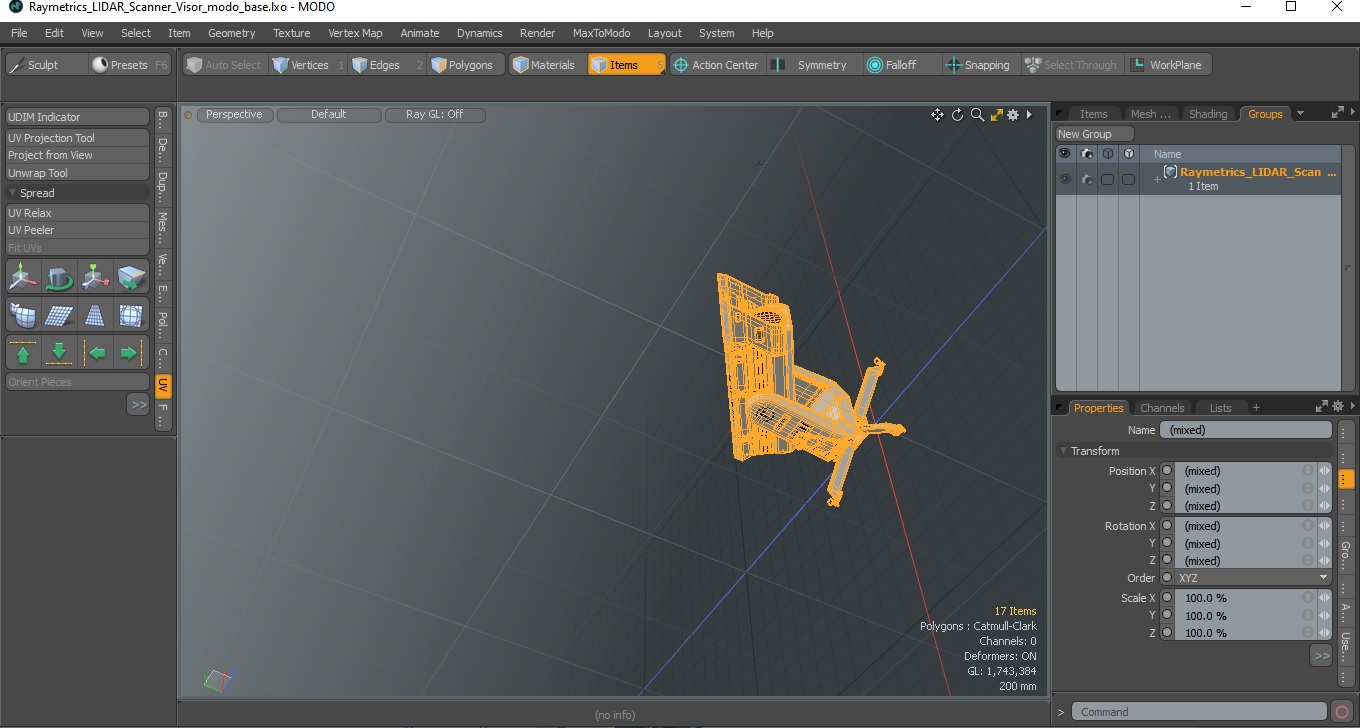Click the align UVs down arrow icon
The image size is (1360, 728).
point(59,353)
